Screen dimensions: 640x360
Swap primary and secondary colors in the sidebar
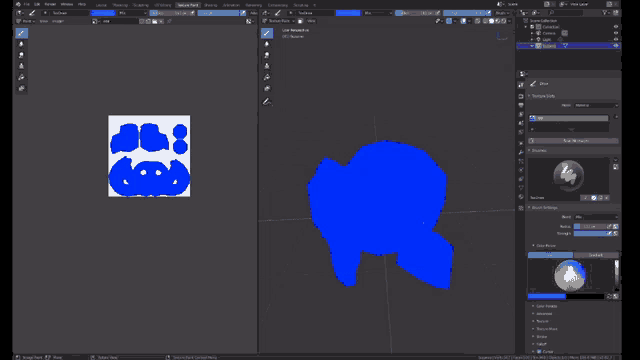[x=609, y=296]
